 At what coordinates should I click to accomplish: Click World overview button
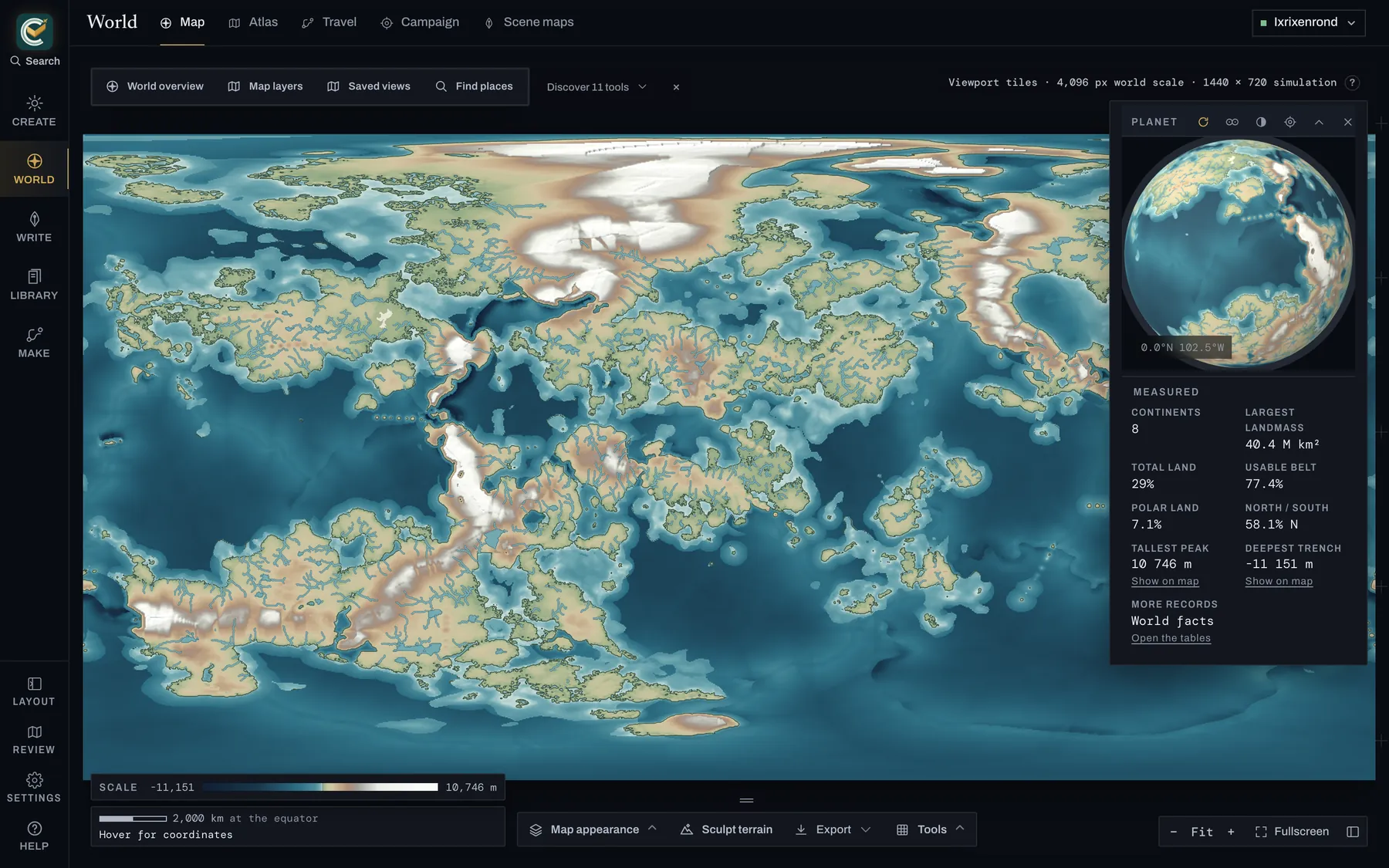(155, 86)
